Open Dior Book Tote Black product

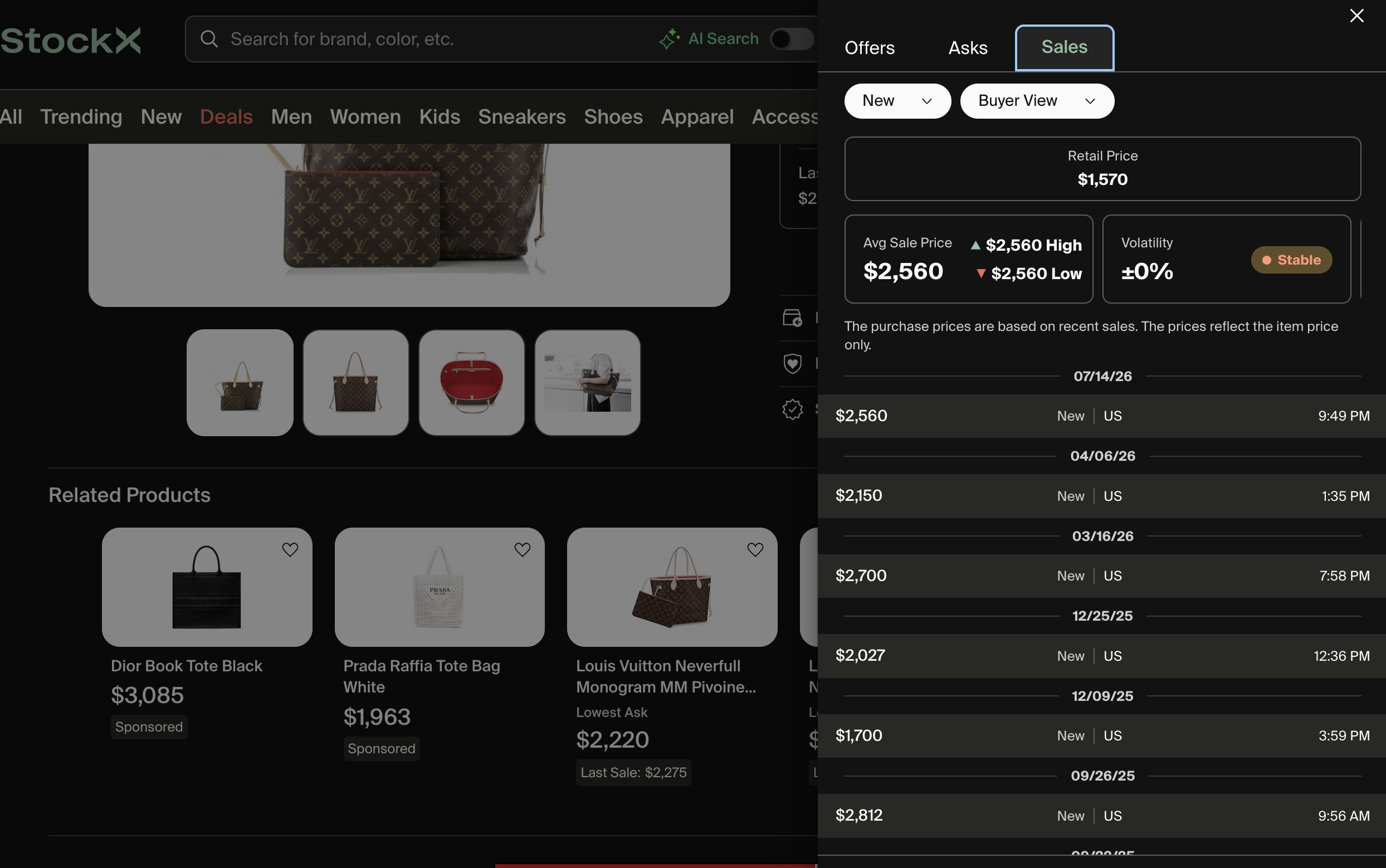(187, 666)
